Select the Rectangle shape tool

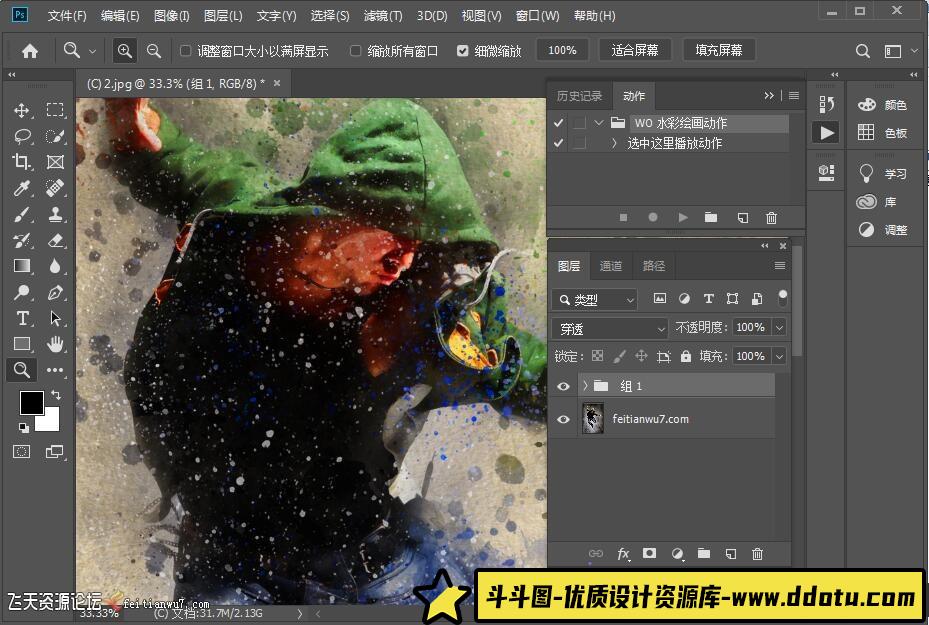click(22, 344)
